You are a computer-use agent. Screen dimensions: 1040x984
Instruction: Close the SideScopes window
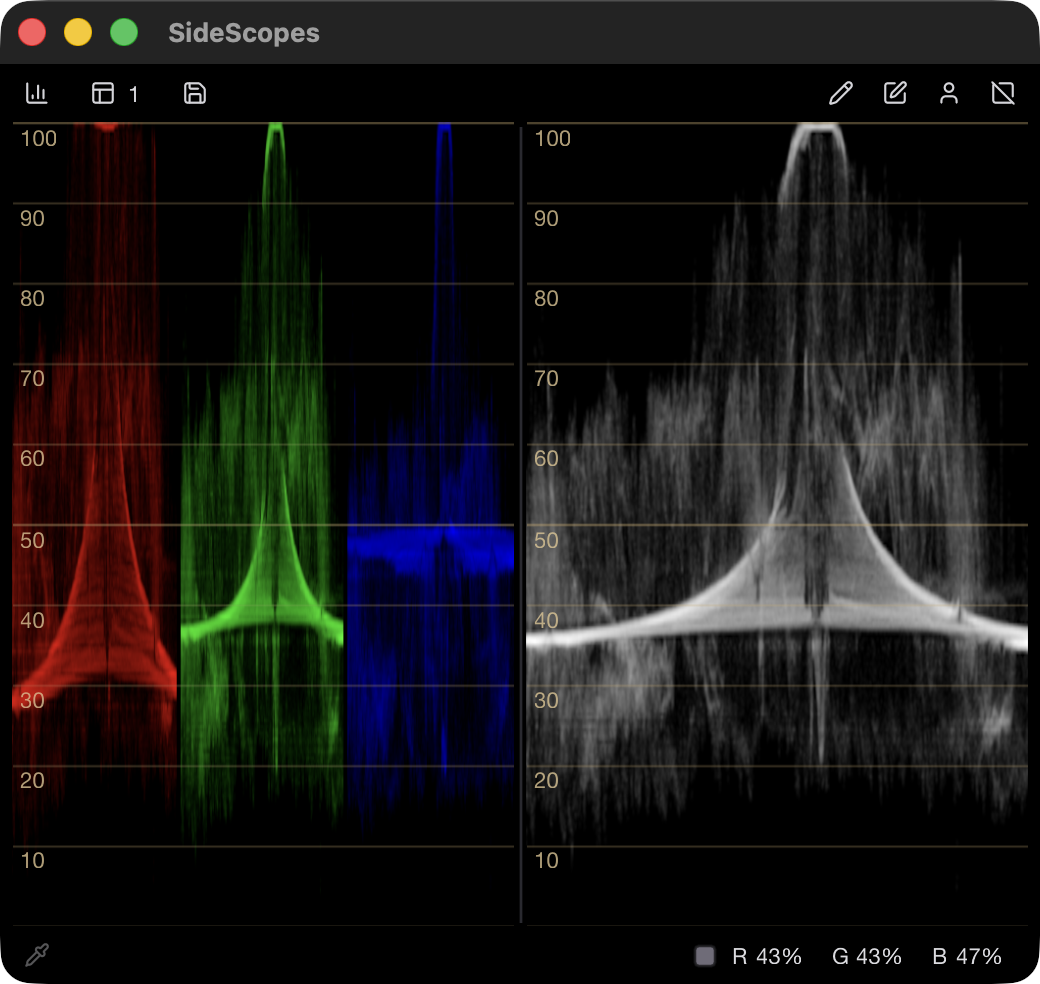point(32,32)
